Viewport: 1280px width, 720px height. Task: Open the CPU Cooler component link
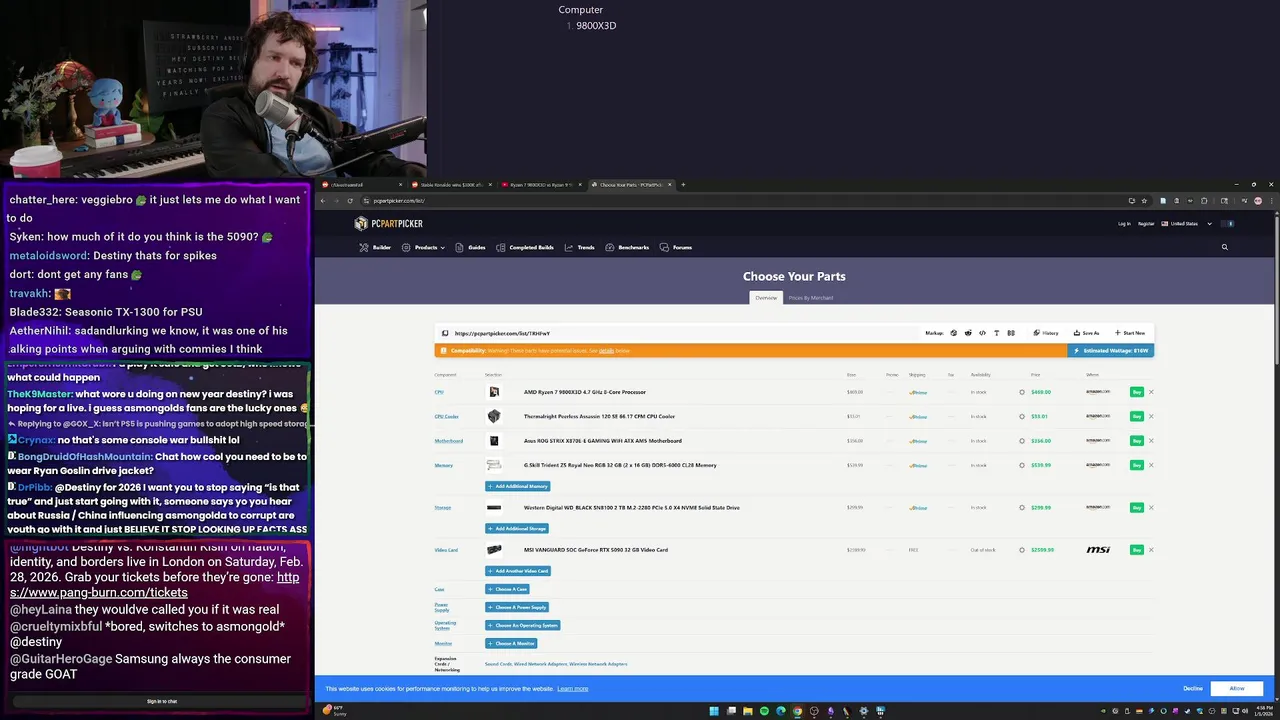[446, 416]
